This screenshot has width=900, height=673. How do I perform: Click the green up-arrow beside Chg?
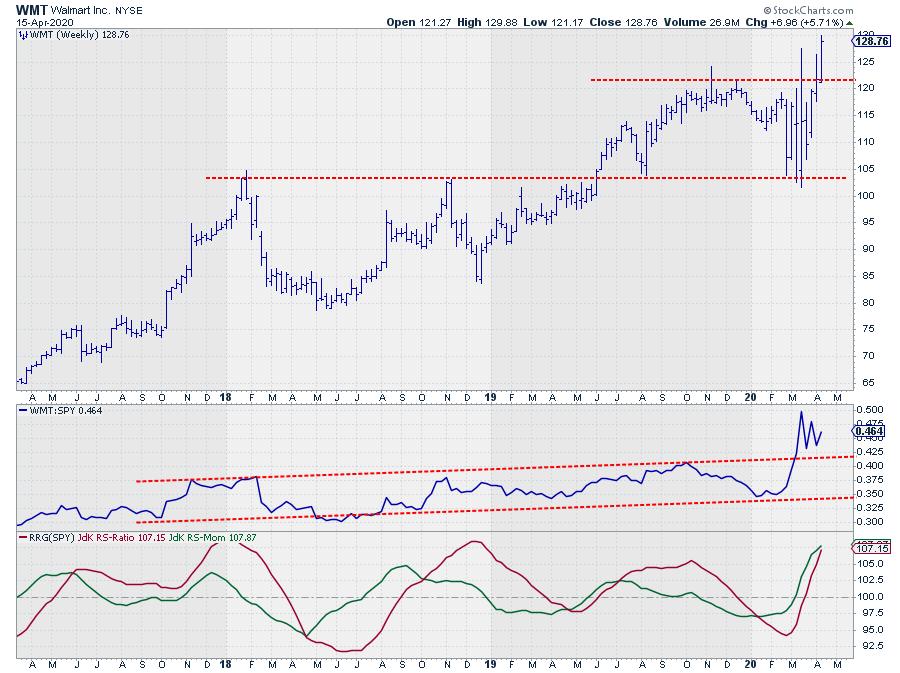coord(849,21)
